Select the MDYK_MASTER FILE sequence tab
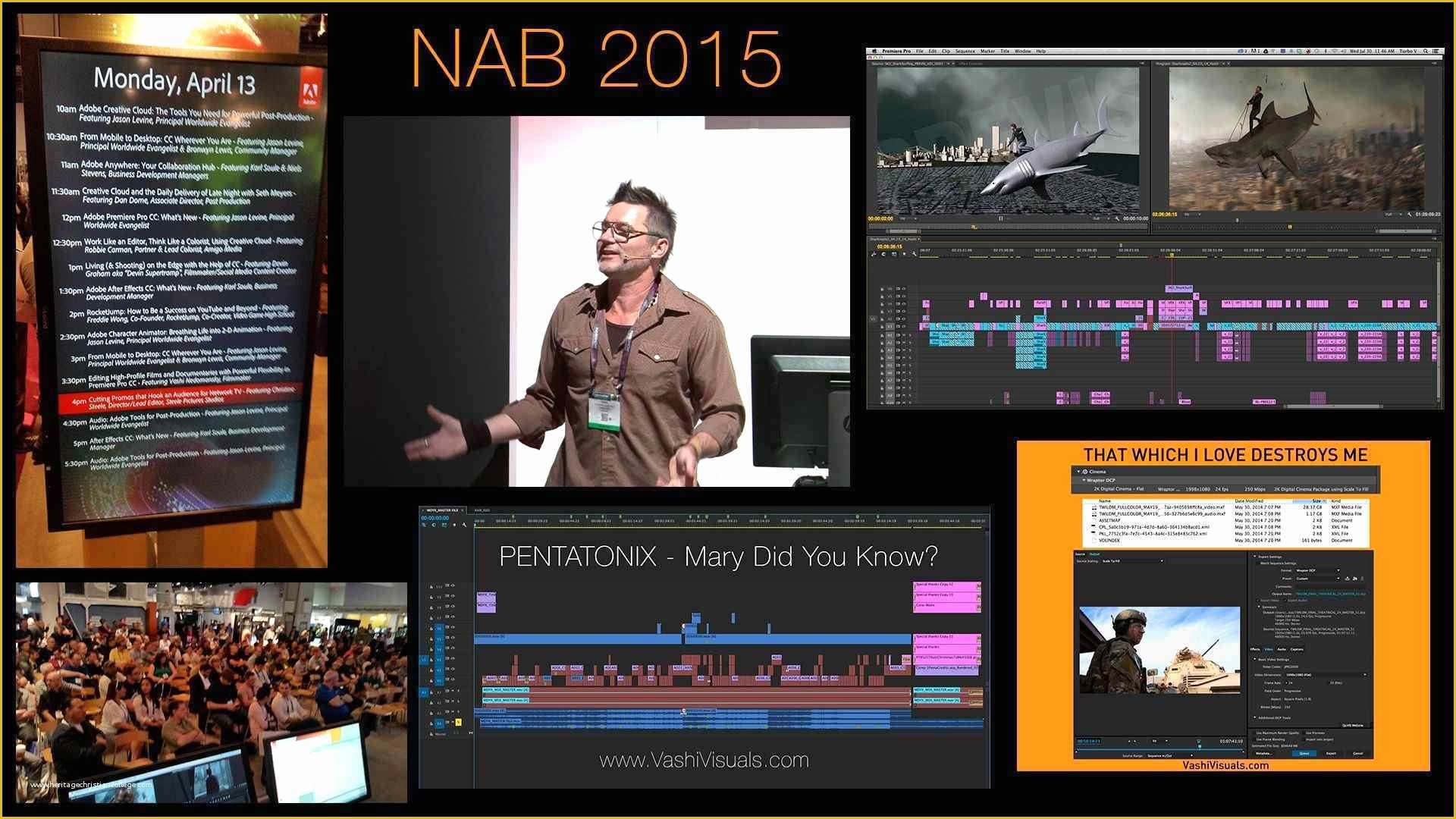1456x819 pixels. 442,510
